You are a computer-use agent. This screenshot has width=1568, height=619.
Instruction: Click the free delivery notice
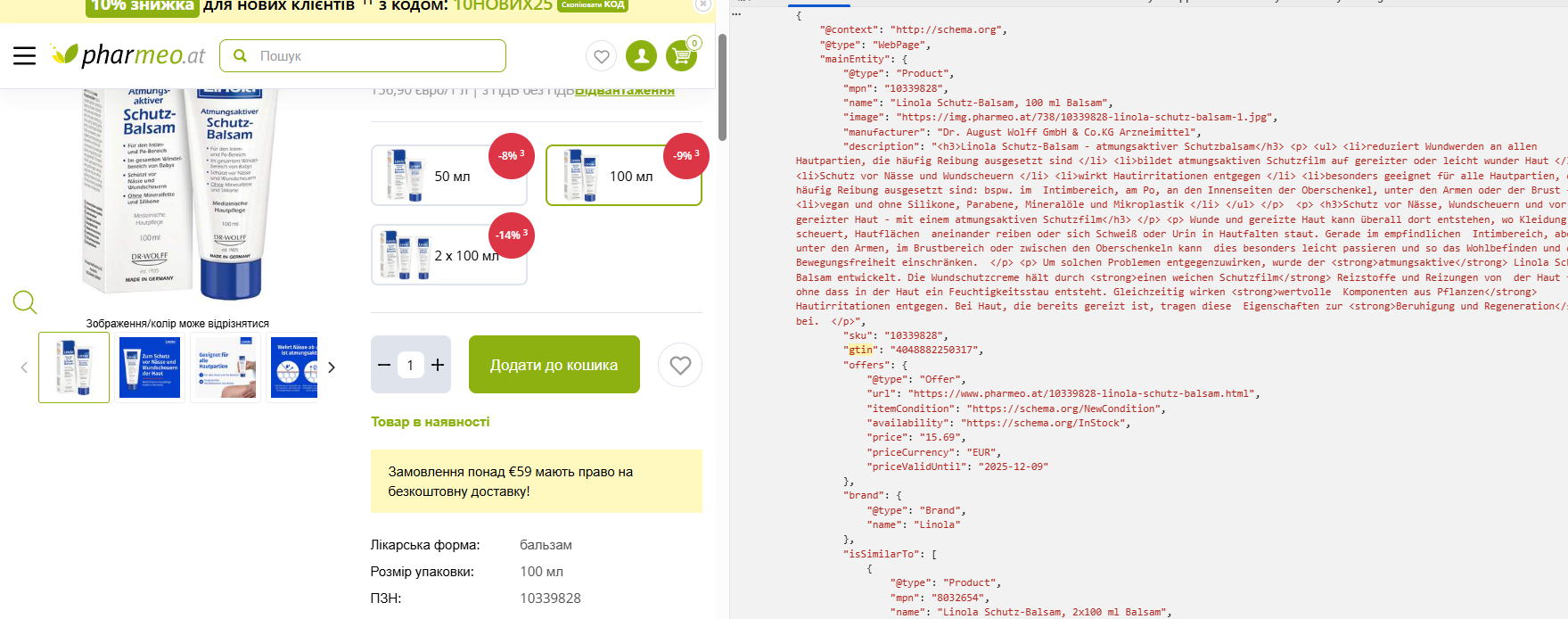click(537, 482)
